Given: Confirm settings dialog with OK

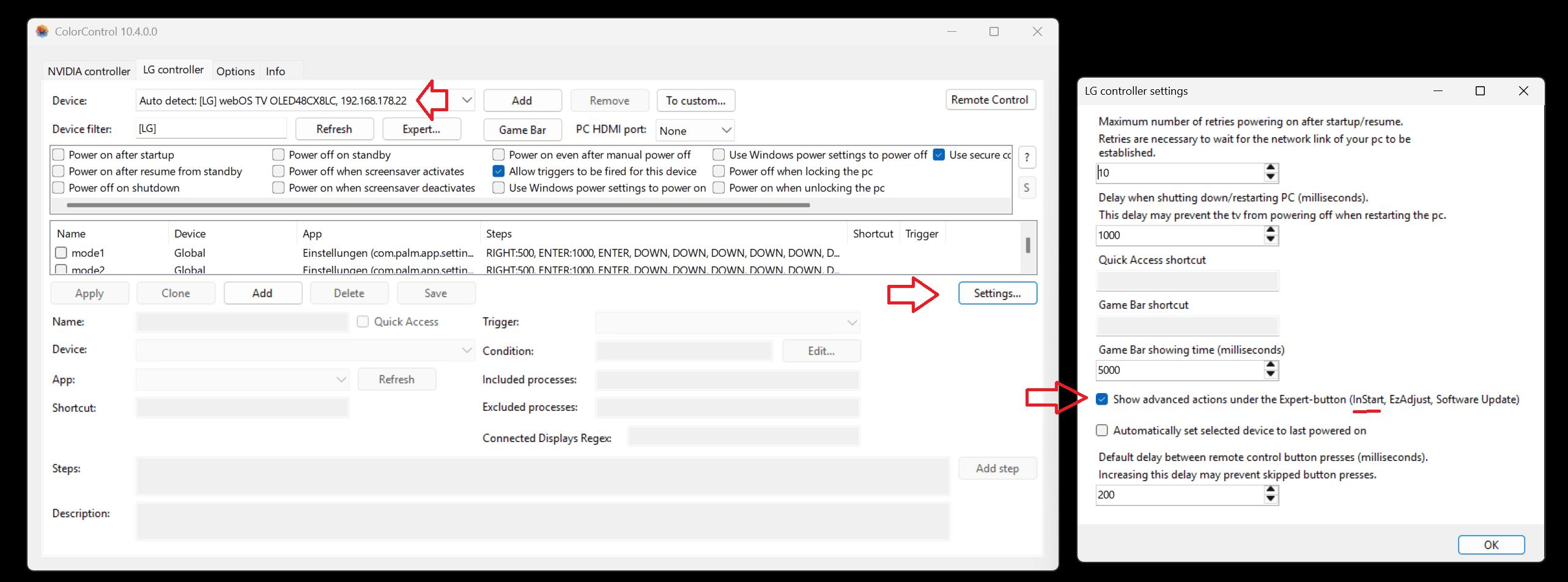Looking at the screenshot, I should tap(1491, 545).
